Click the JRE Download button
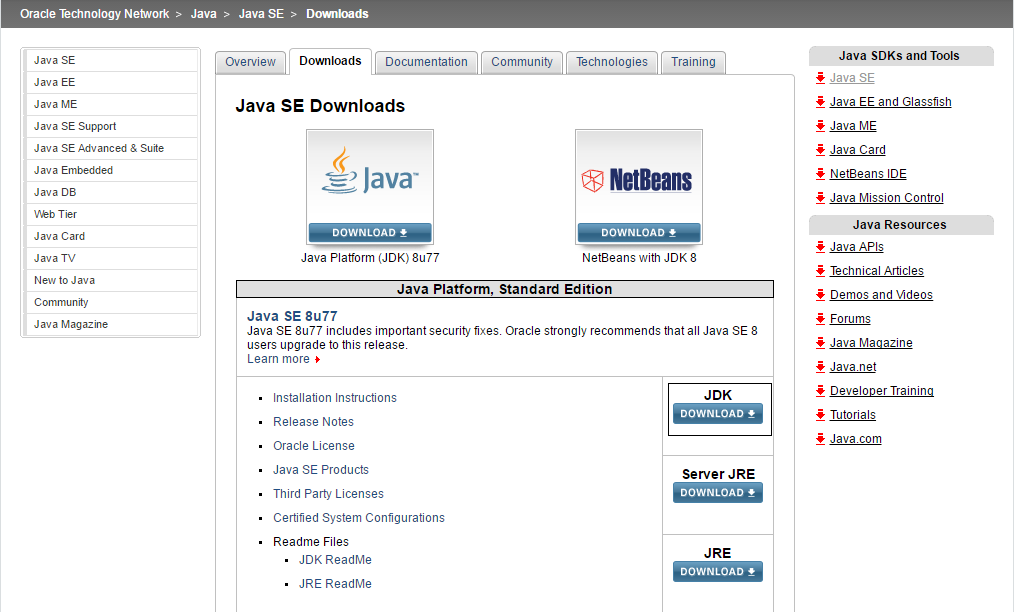1014x612 pixels. pyautogui.click(x=718, y=571)
